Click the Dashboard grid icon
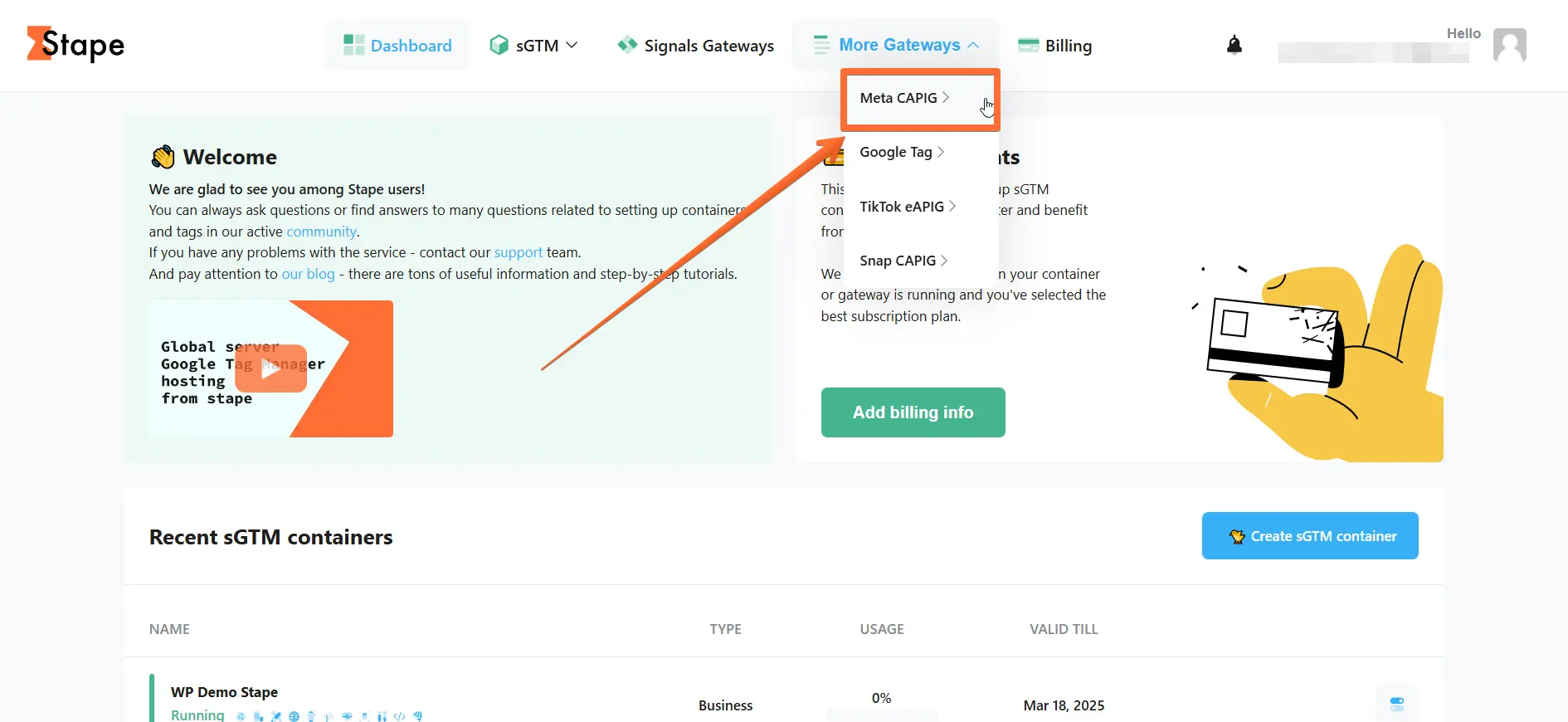The height and width of the screenshot is (722, 1568). 354,46
